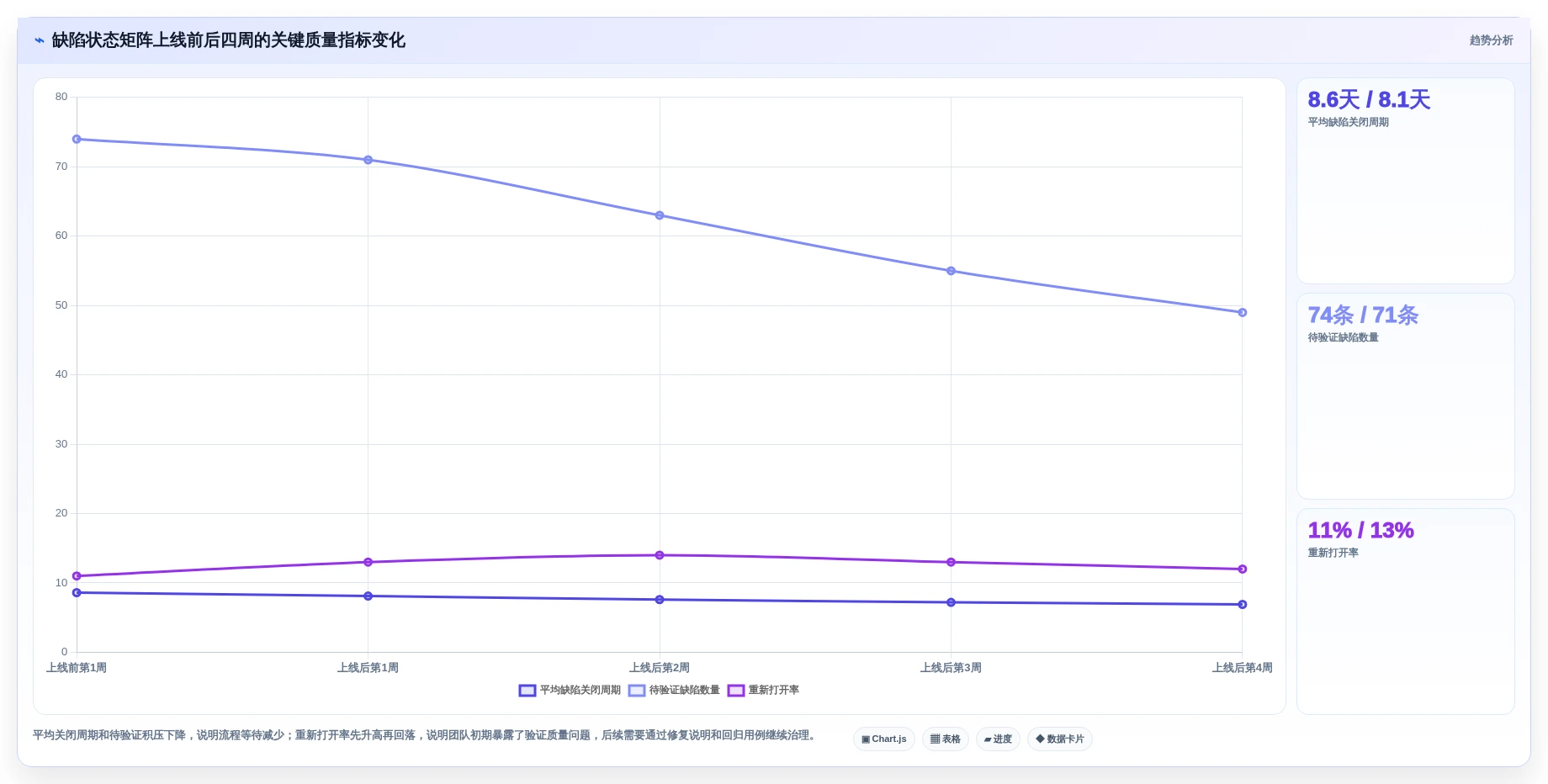The image size is (1548, 784).
Task: Click the 上线后第4周 axis label
Action: point(1242,668)
